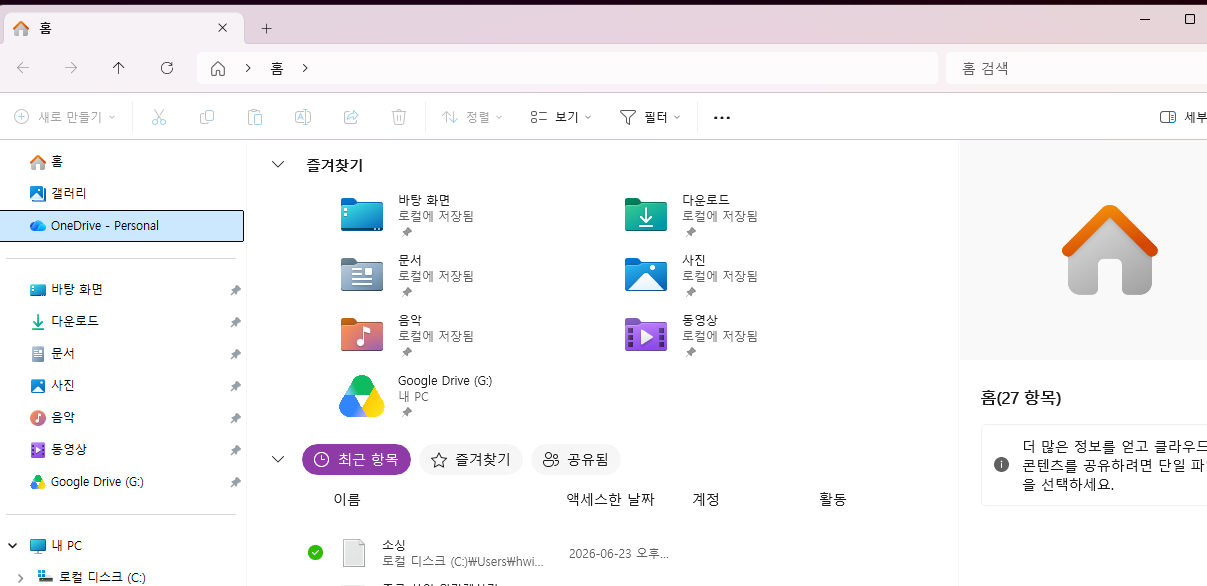Sort by 계정 column header
The width and height of the screenshot is (1207, 586).
[x=706, y=499]
